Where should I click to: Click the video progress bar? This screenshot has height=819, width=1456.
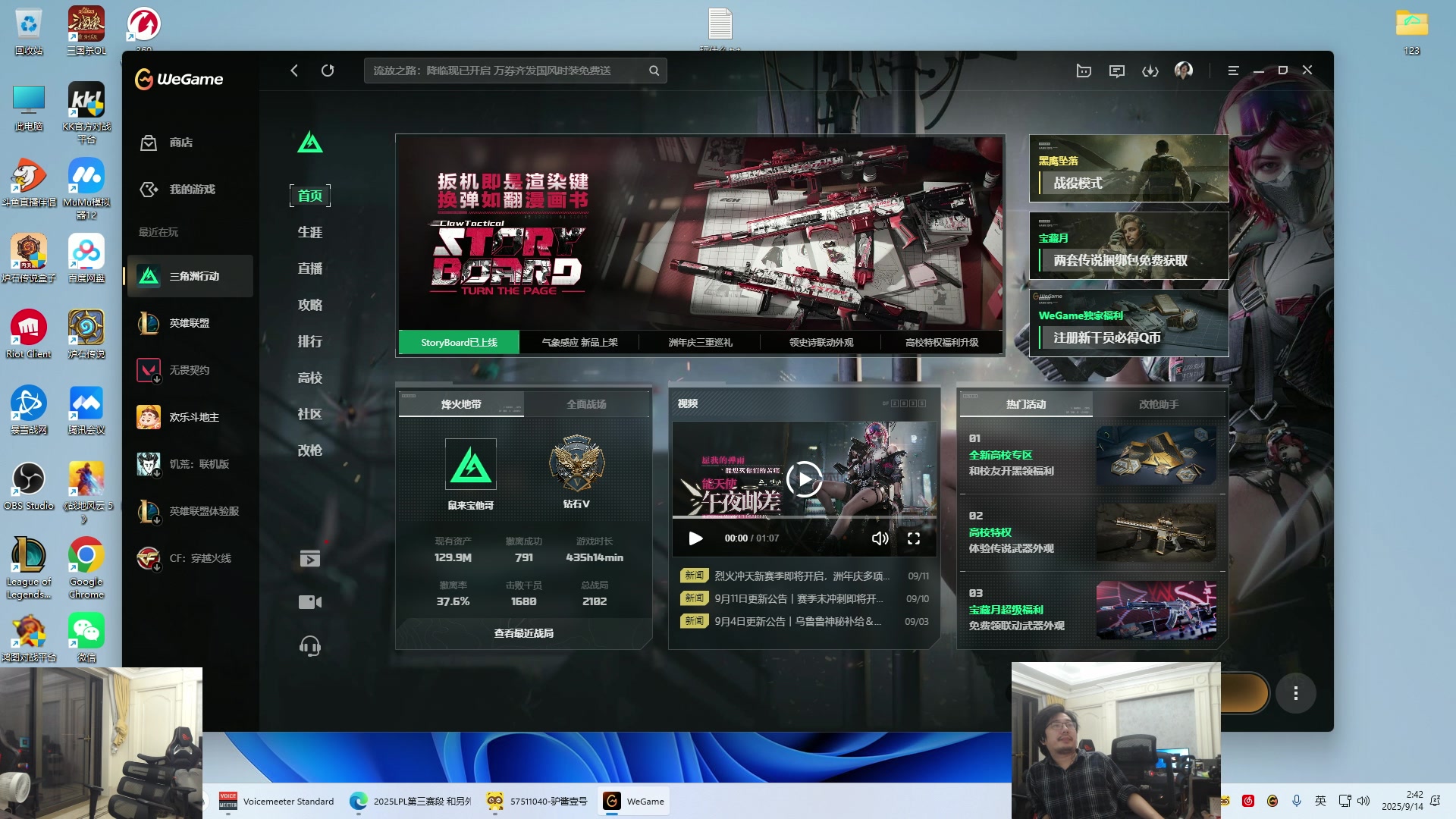tap(805, 517)
